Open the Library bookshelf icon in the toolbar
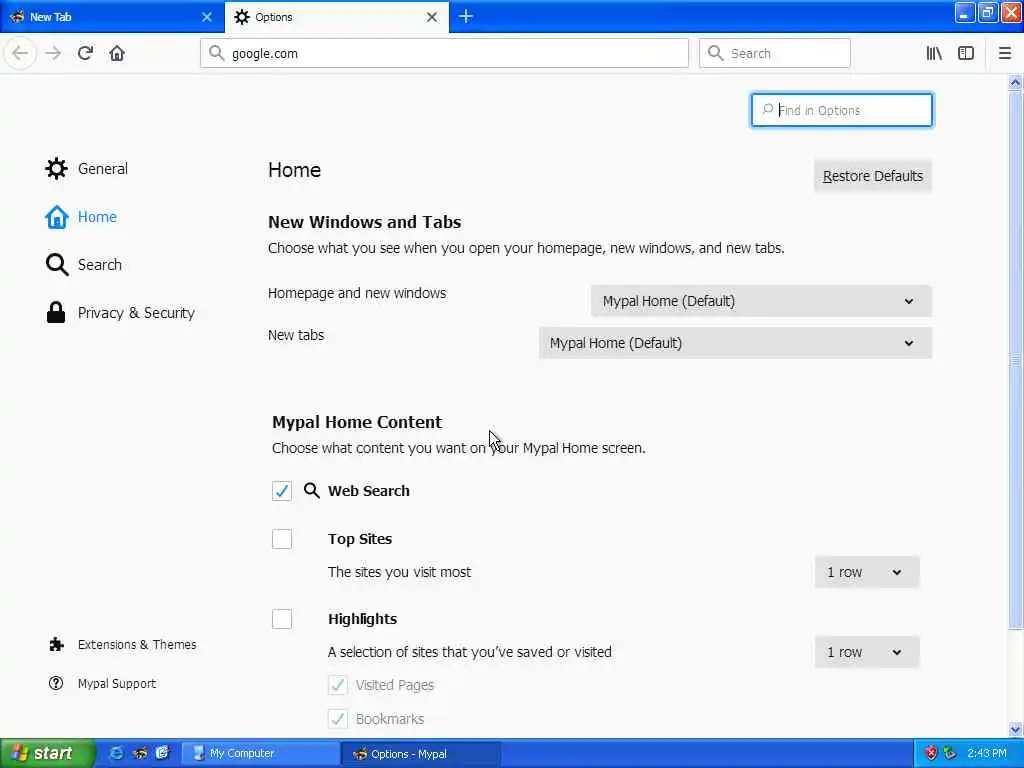 (934, 53)
